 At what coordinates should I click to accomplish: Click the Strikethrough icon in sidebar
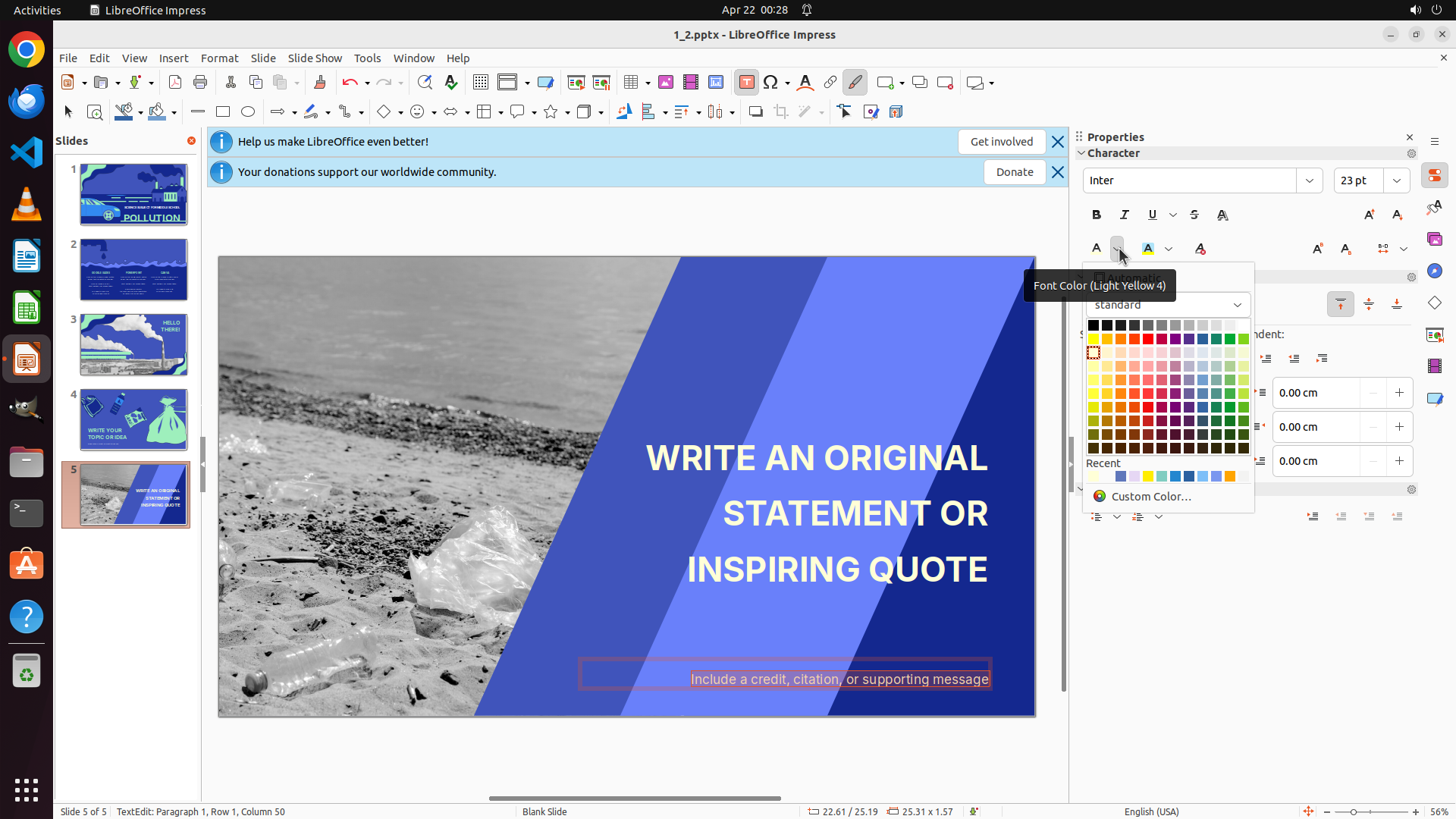[x=1194, y=215]
